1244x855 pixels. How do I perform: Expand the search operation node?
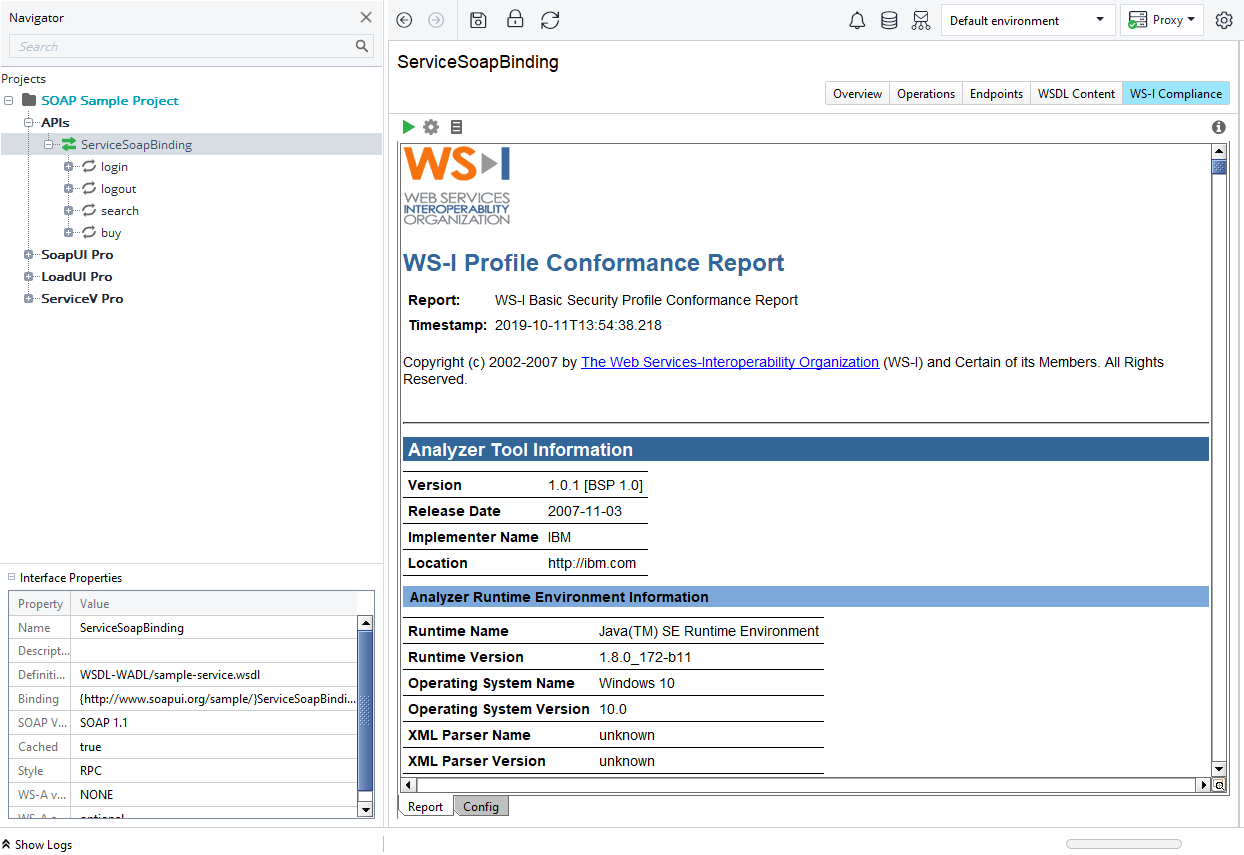click(69, 210)
